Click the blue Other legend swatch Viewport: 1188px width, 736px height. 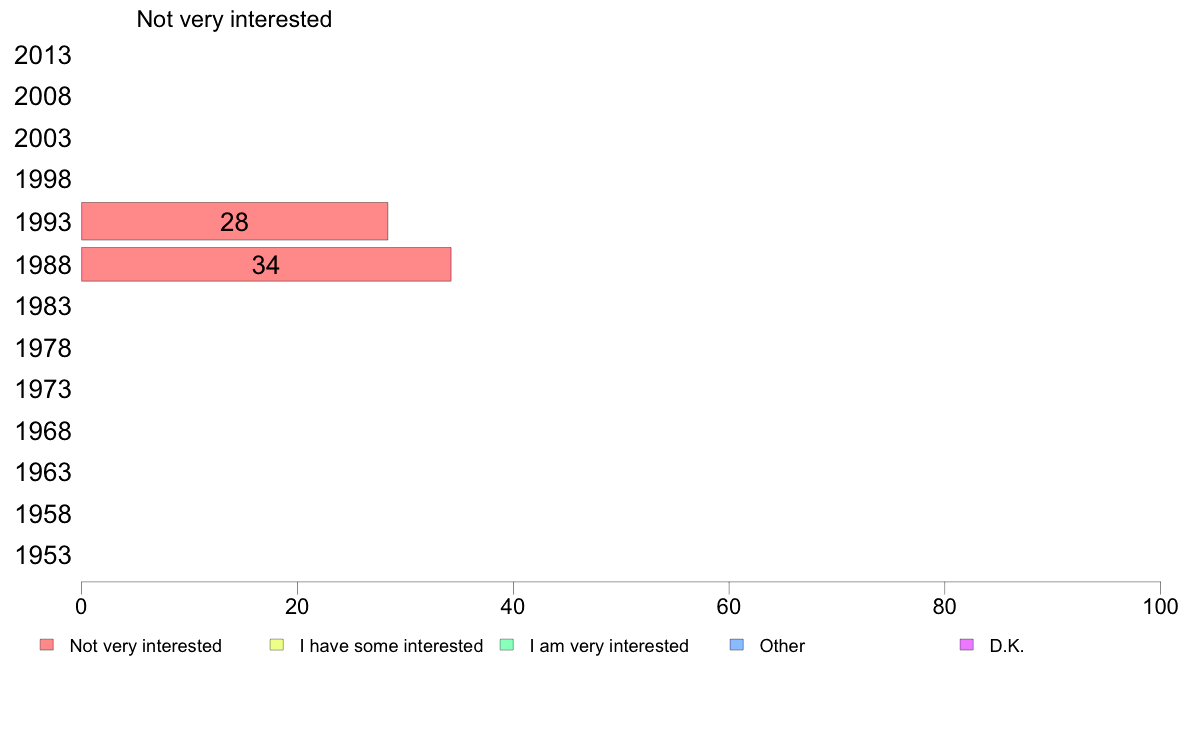[x=736, y=645]
